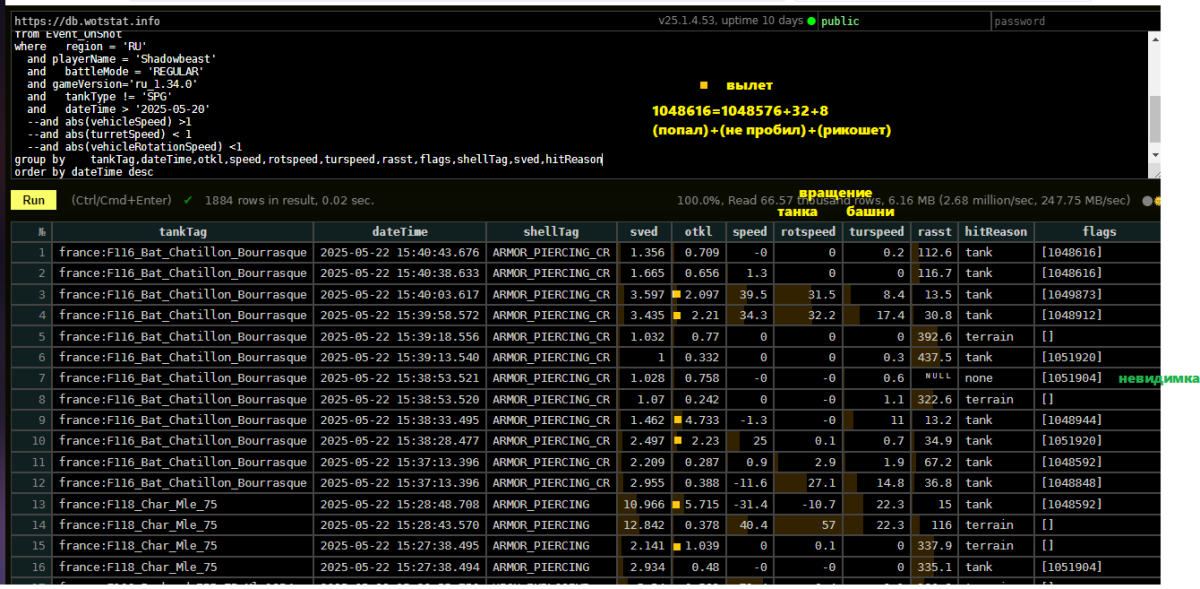This screenshot has height=589, width=1200.
Task: Click the tankTag column header
Action: click(x=183, y=231)
